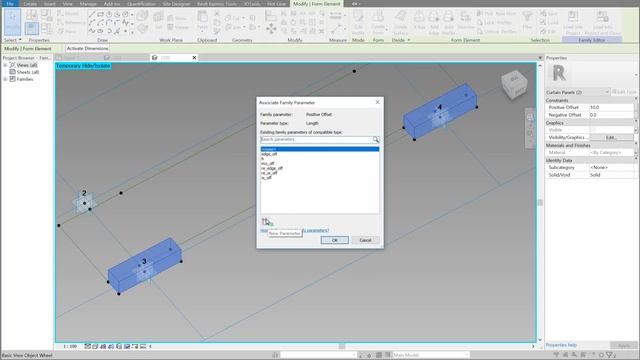Click the filter icon in status bar
The image size is (640, 360).
coord(610,355)
